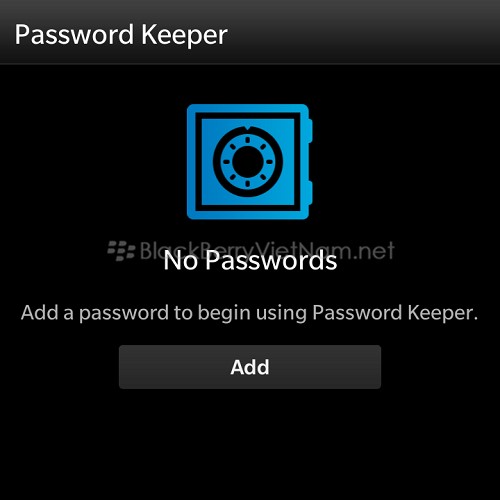Viewport: 500px width, 500px height.
Task: Click the "Add a password to begin" message
Action: pyautogui.click(x=249, y=313)
